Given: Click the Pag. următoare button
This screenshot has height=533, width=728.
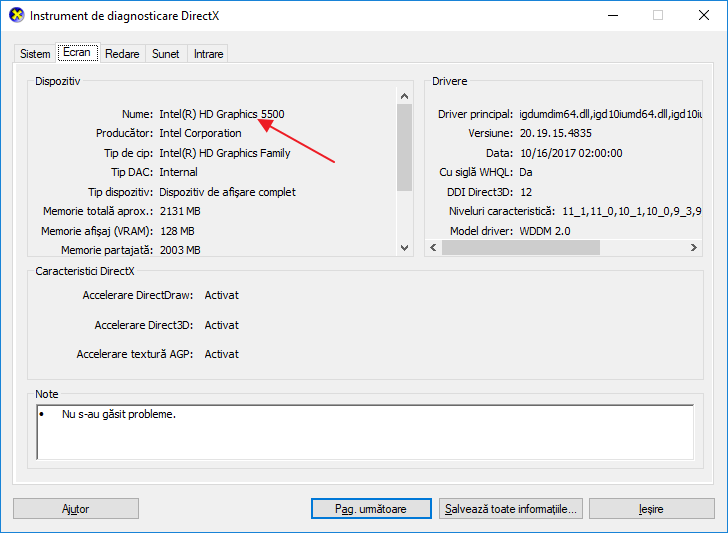Looking at the screenshot, I should click(371, 509).
